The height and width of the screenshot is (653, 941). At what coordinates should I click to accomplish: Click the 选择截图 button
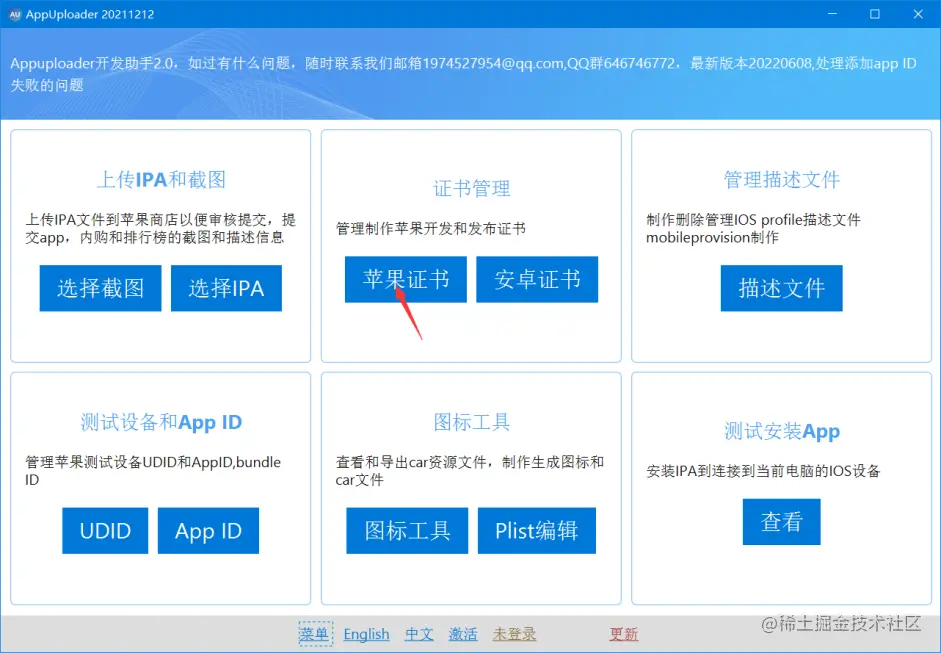coord(100,288)
